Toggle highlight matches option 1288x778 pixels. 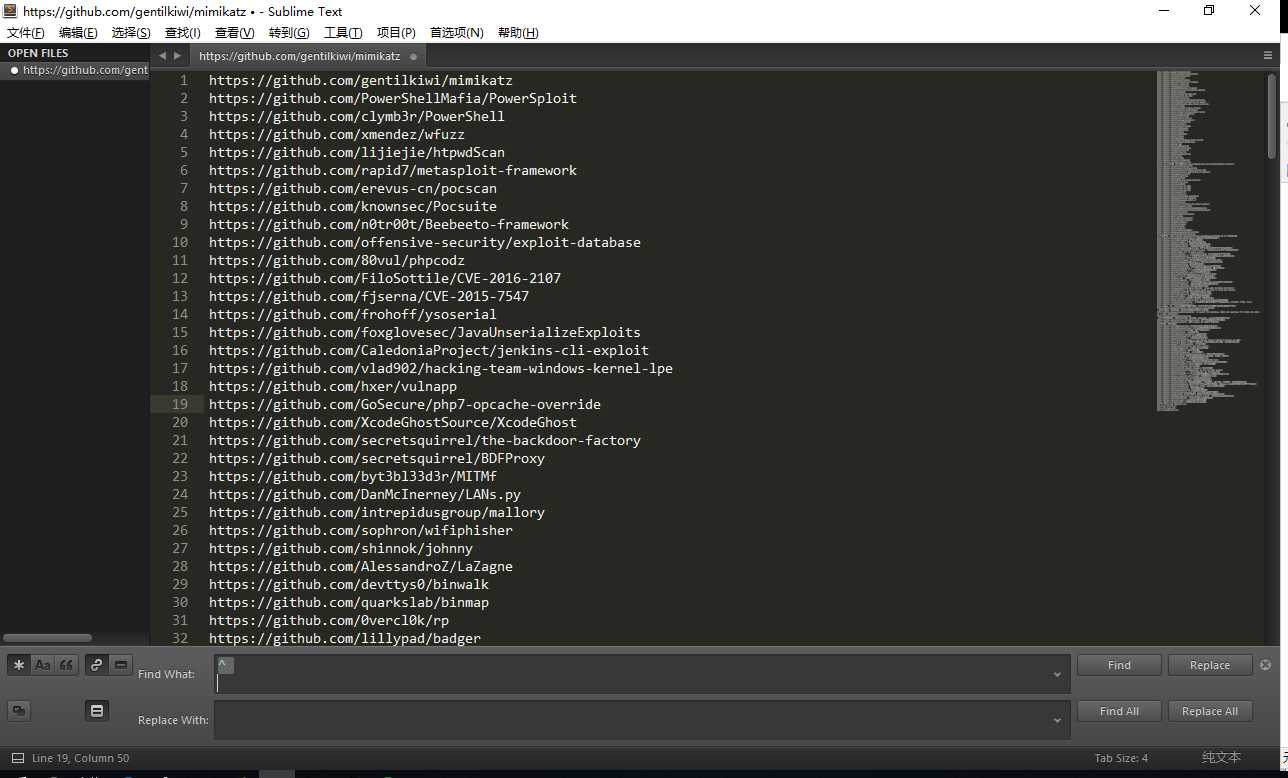click(x=97, y=711)
